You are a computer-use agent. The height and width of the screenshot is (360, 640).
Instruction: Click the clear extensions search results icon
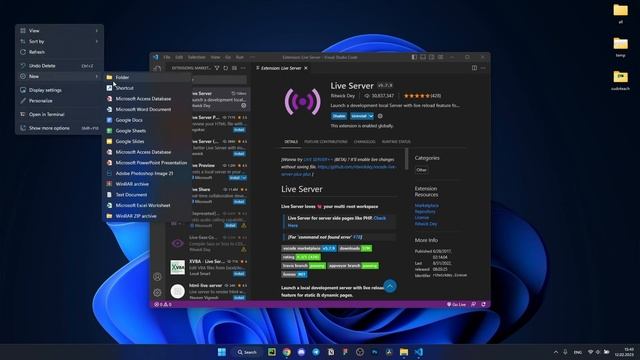234,68
